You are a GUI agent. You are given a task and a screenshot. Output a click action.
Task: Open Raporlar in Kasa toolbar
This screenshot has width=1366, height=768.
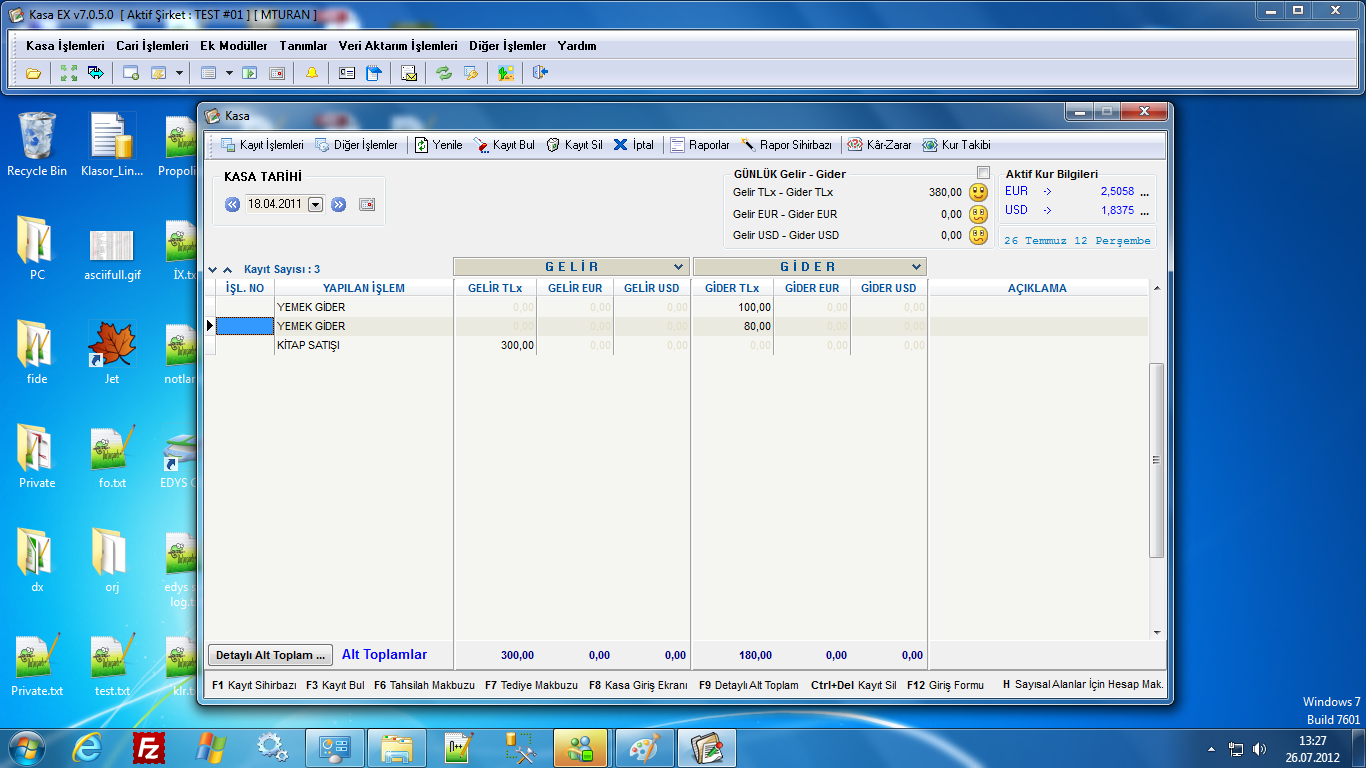coord(700,145)
